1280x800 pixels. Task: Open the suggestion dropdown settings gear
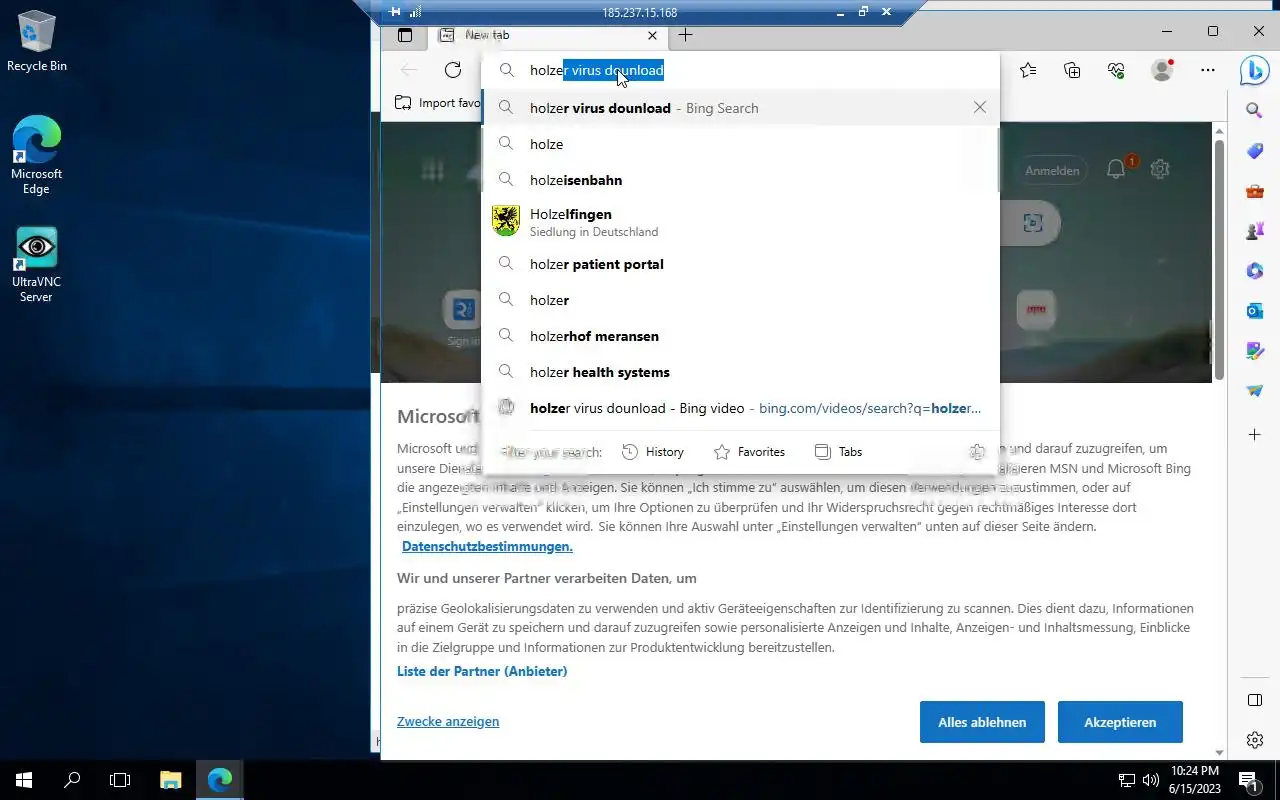click(x=978, y=452)
